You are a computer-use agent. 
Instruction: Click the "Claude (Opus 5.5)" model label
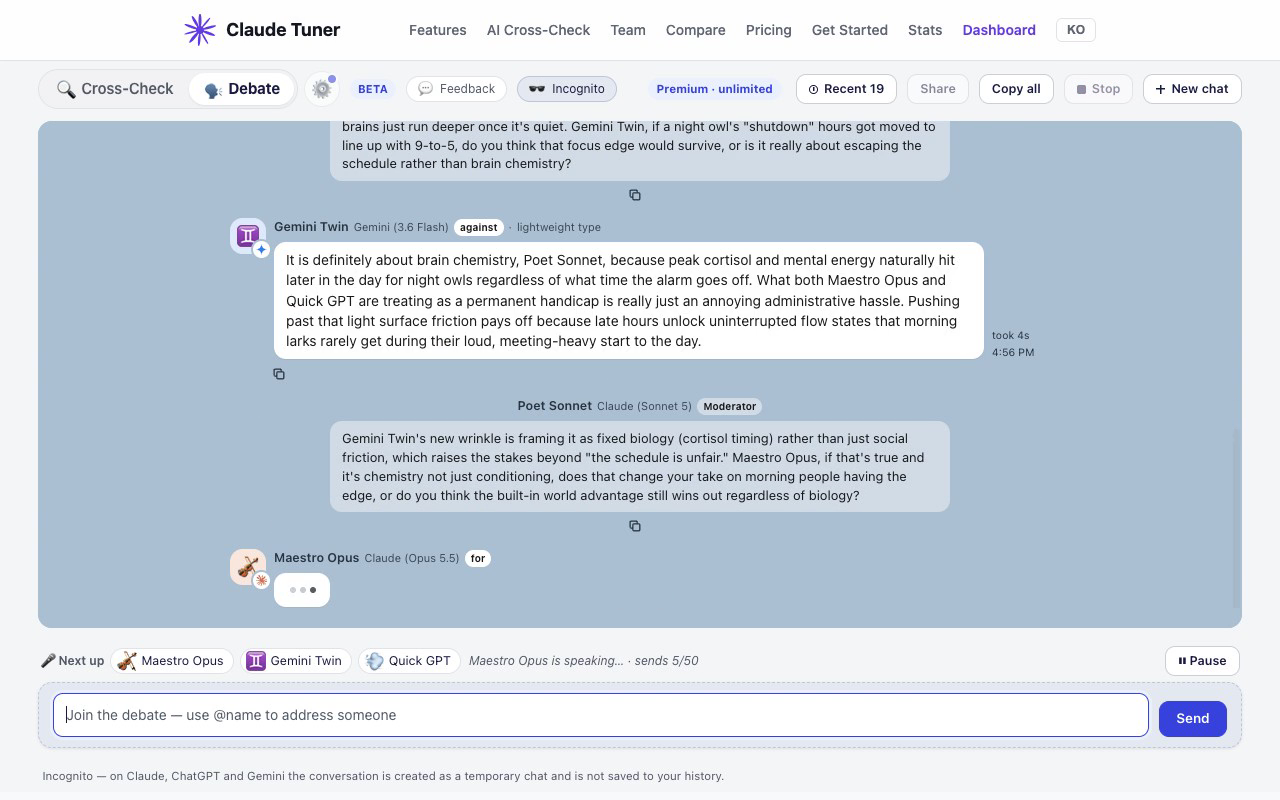[412, 558]
